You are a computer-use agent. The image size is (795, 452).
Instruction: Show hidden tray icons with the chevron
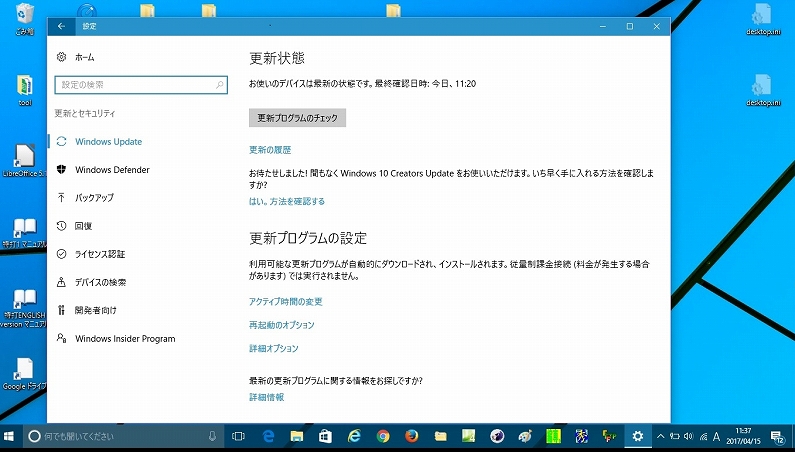pyautogui.click(x=660, y=436)
